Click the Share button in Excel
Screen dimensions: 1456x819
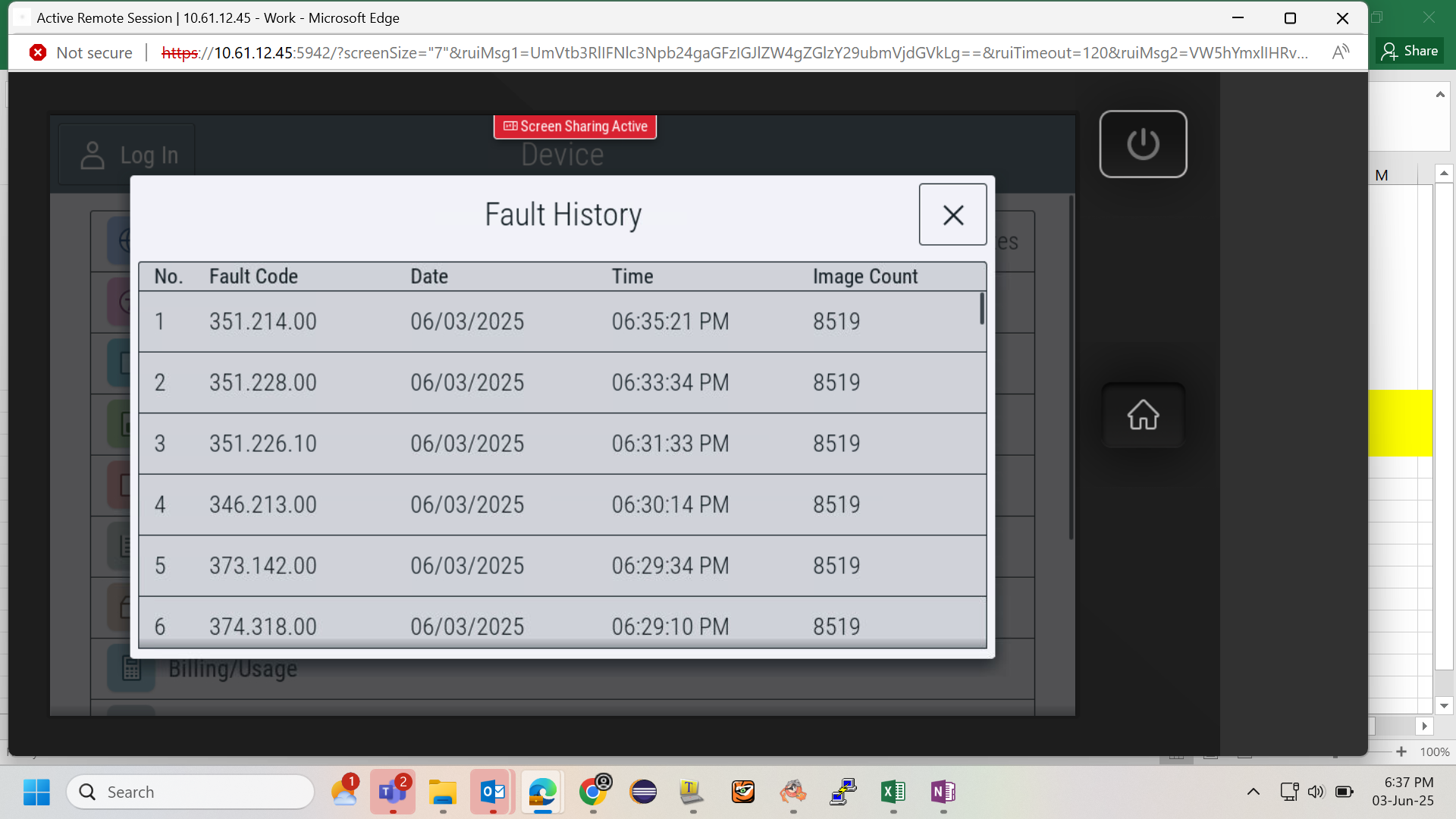(x=1410, y=51)
